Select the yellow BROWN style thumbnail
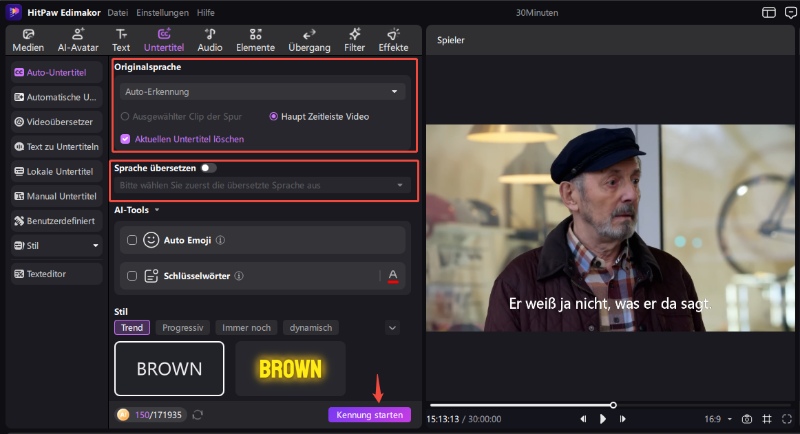The width and height of the screenshot is (800, 434). point(290,368)
